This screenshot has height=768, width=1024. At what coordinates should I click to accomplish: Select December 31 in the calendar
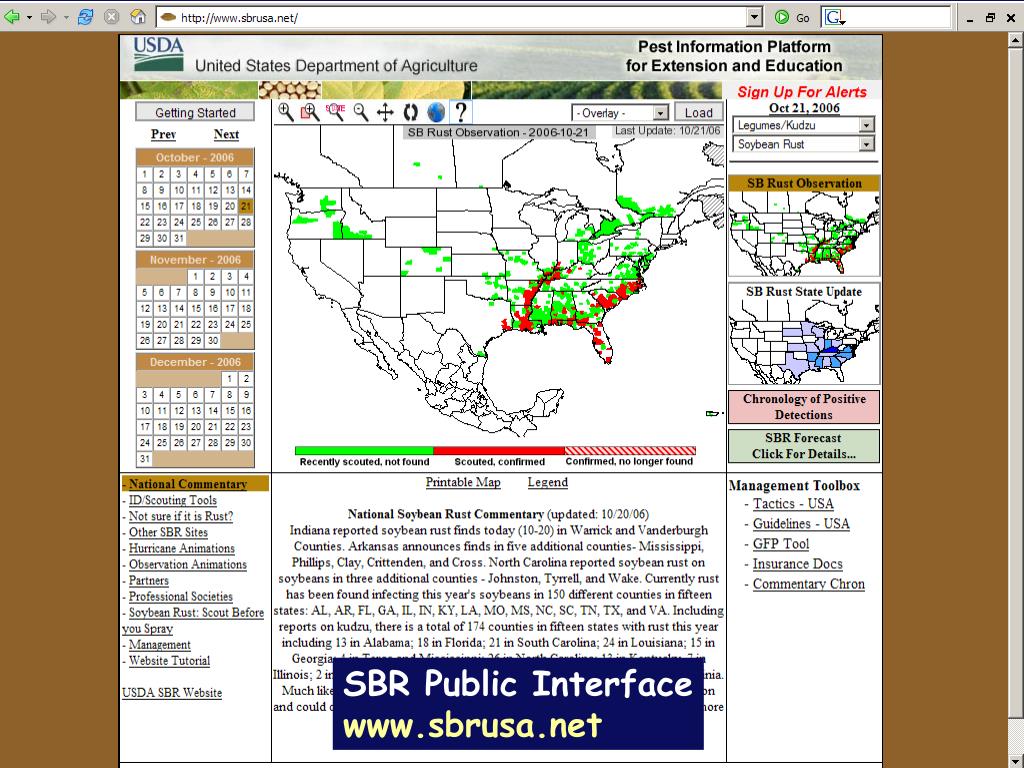point(144,458)
